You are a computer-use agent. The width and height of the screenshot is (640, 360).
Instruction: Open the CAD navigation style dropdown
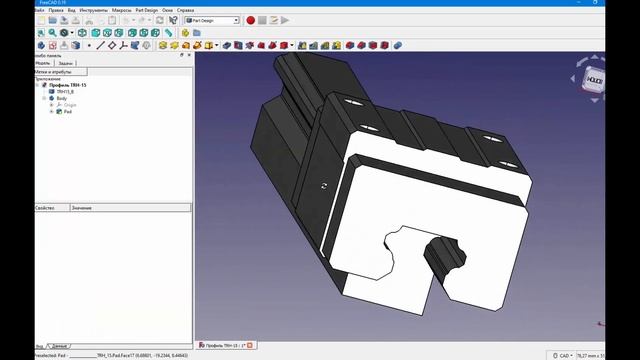click(x=563, y=356)
